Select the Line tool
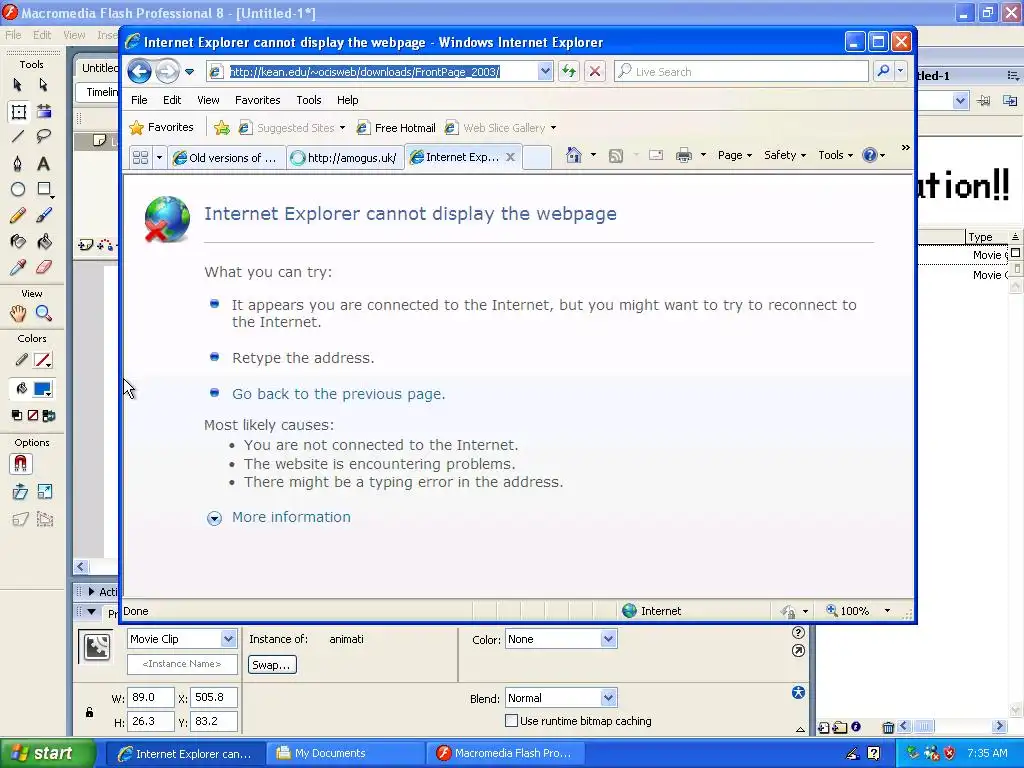Viewport: 1024px width, 768px height. pyautogui.click(x=18, y=136)
